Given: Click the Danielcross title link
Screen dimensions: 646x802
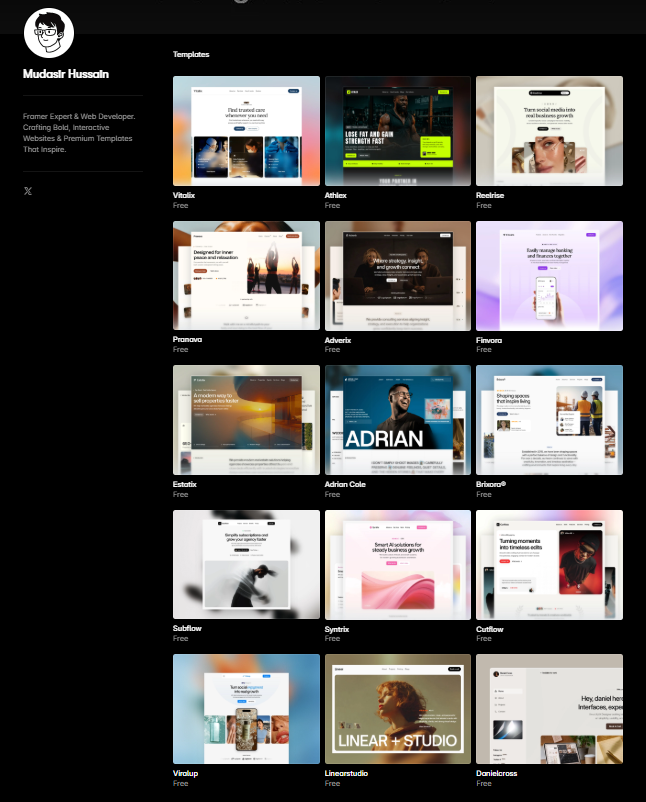Looking at the screenshot, I should pos(497,773).
